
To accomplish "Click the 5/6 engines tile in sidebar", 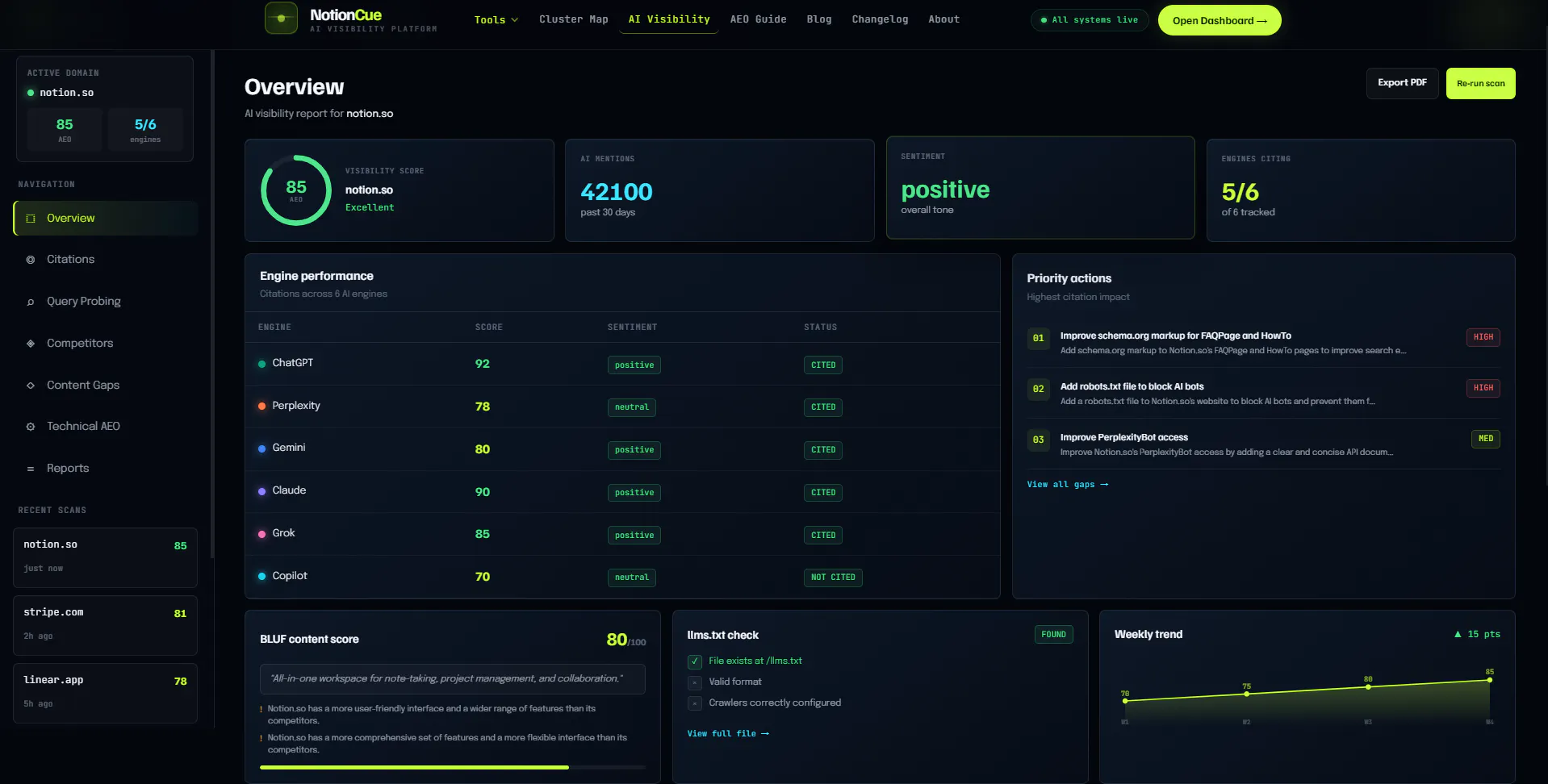I will 145,129.
